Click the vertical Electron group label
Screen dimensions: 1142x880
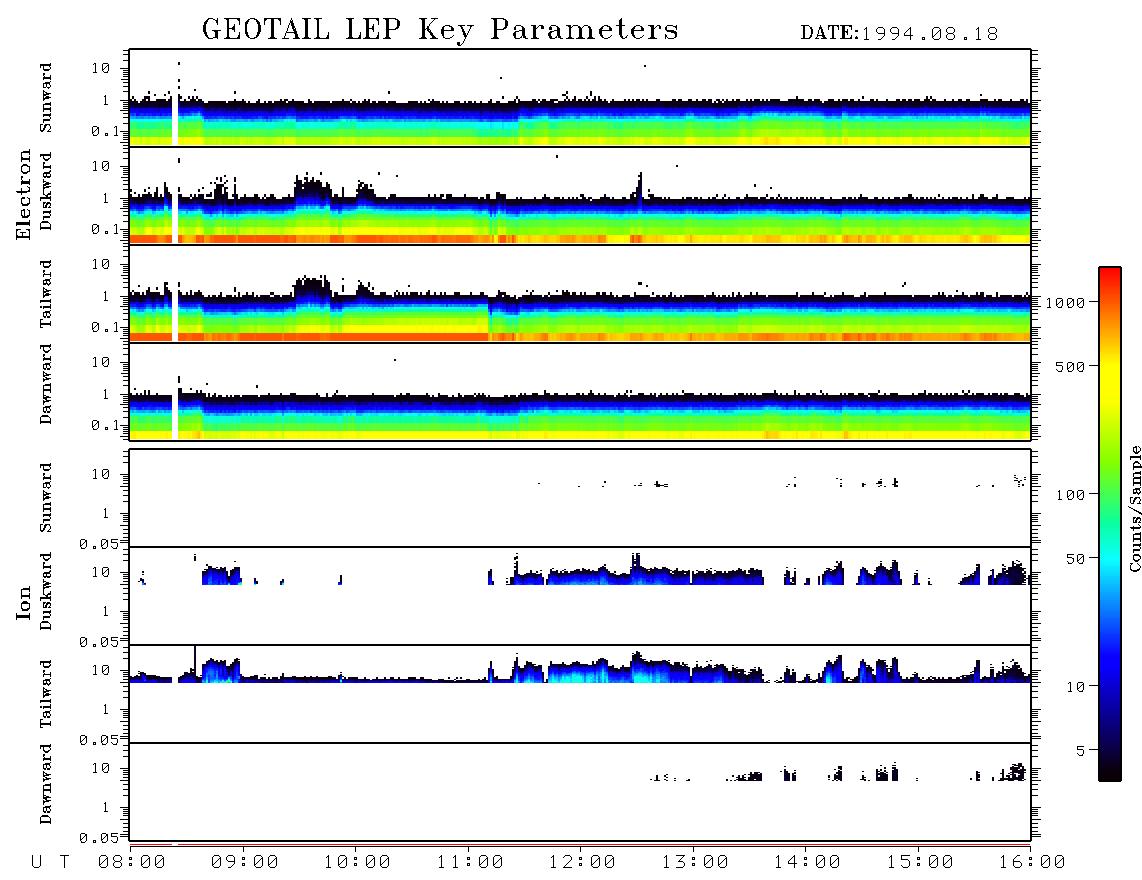pyautogui.click(x=23, y=193)
